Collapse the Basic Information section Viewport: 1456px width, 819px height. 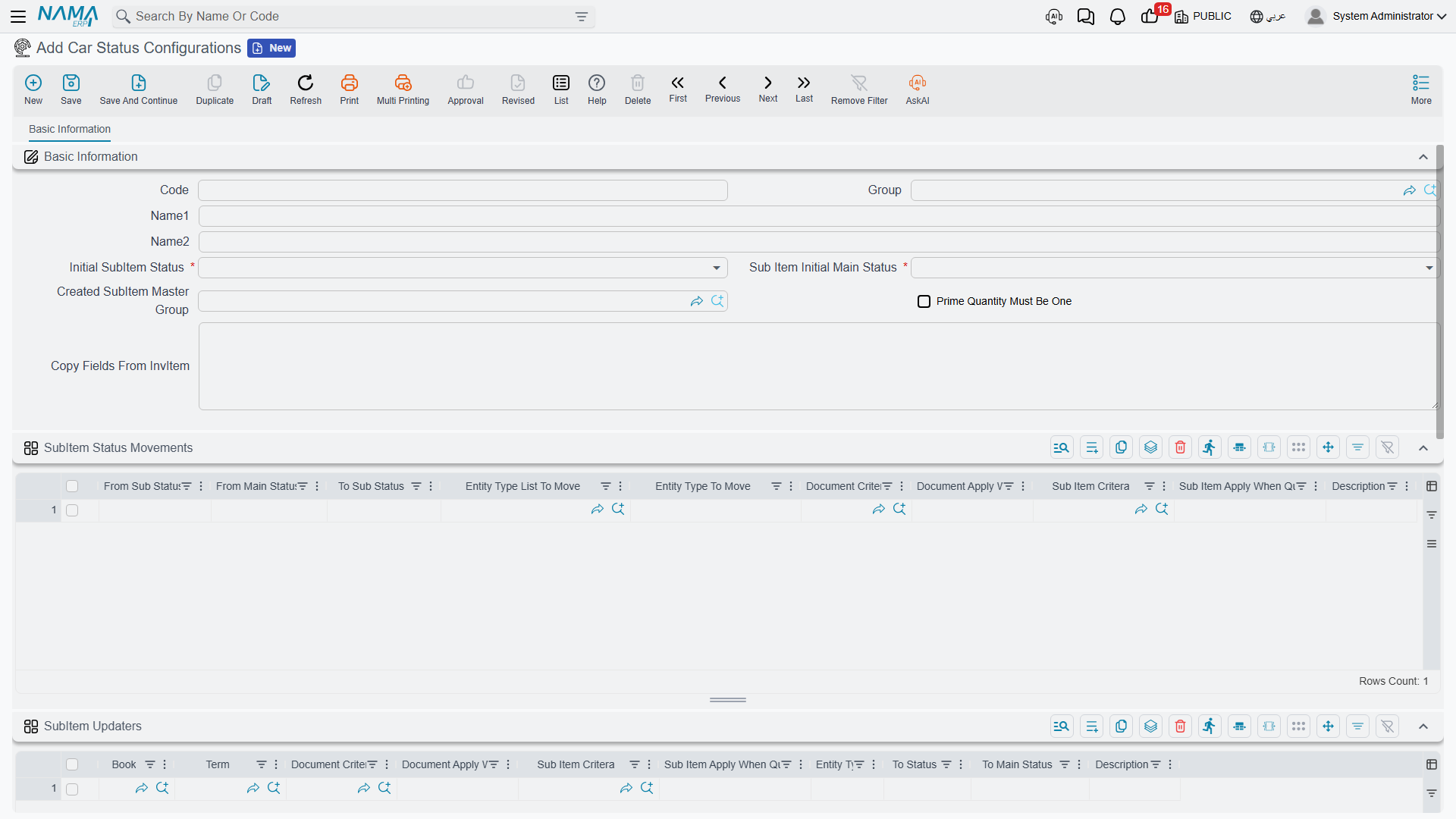pos(1423,157)
